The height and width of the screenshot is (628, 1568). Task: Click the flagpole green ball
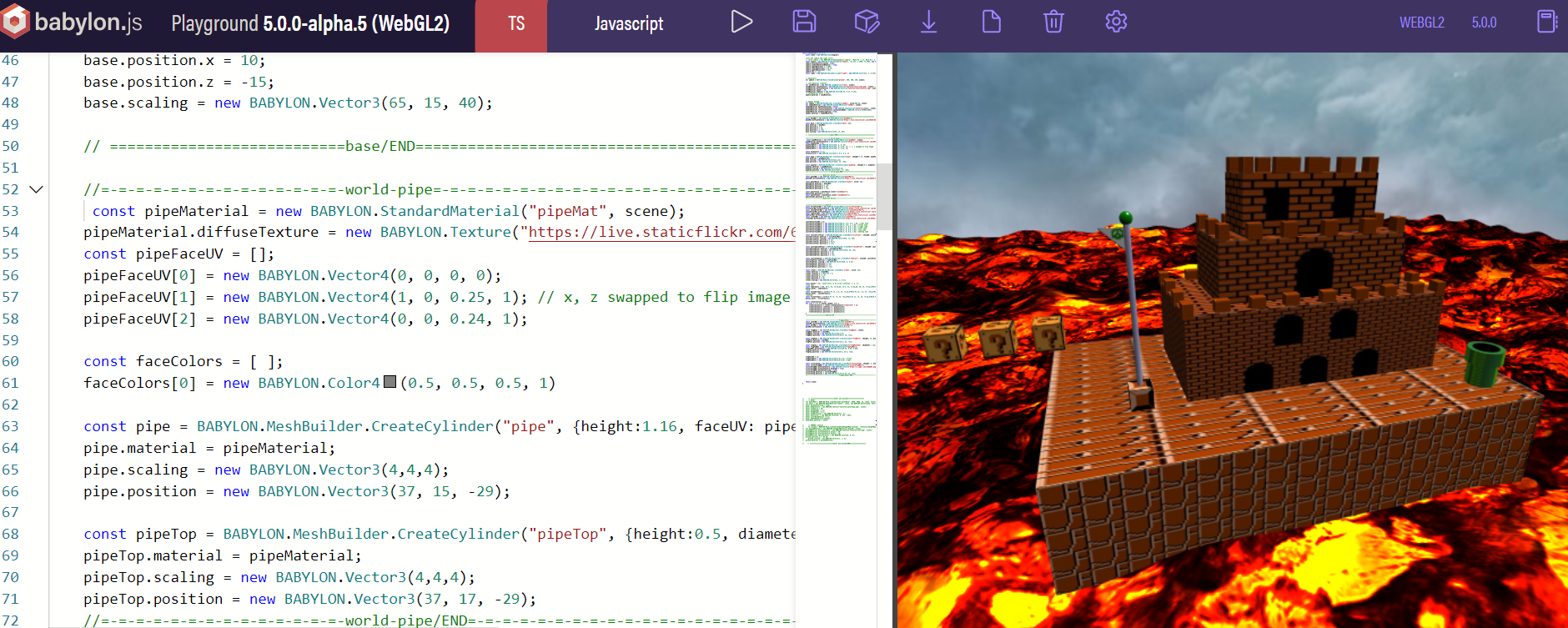tap(1125, 219)
